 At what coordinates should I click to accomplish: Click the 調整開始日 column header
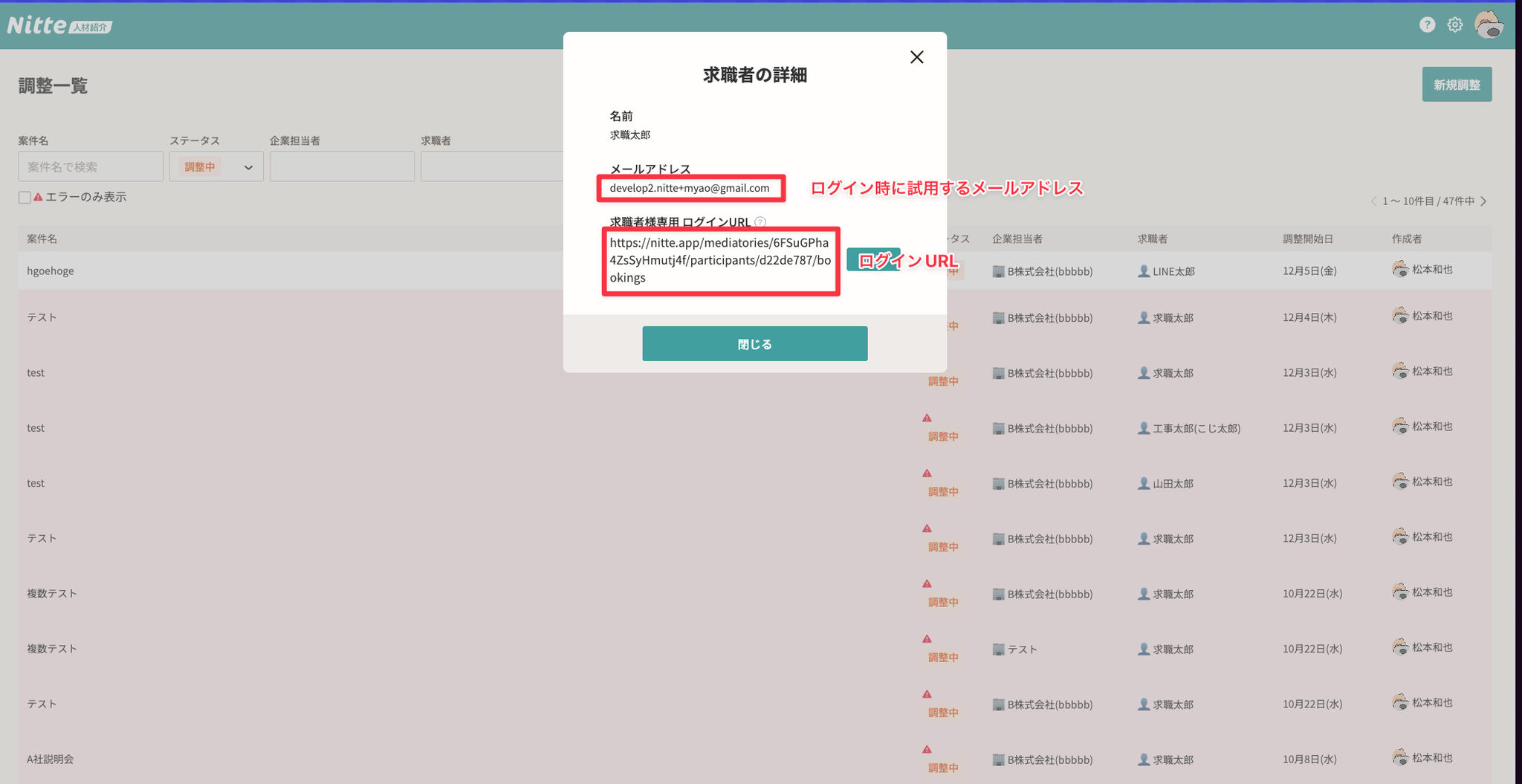1308,239
